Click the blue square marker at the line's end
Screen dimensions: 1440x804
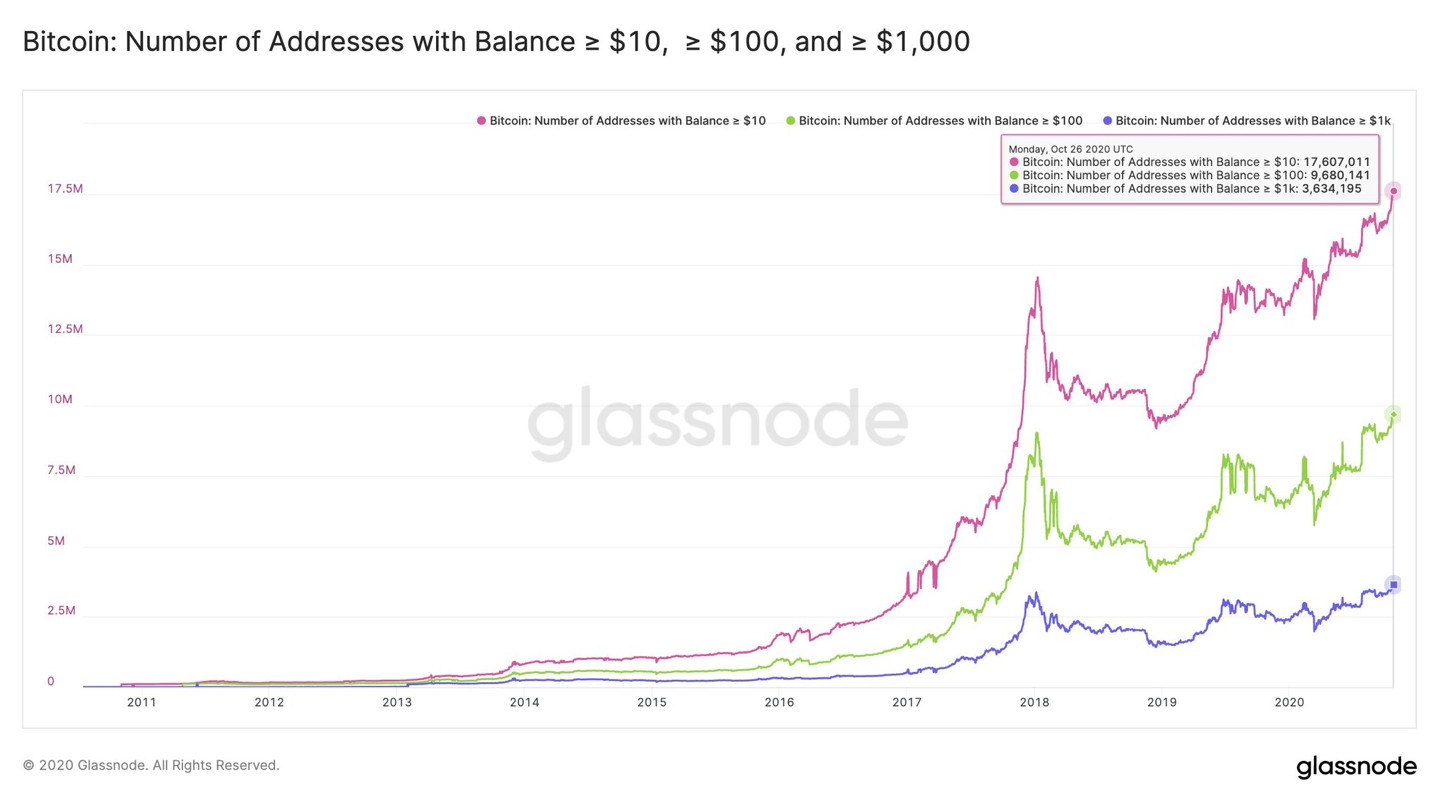point(1393,584)
